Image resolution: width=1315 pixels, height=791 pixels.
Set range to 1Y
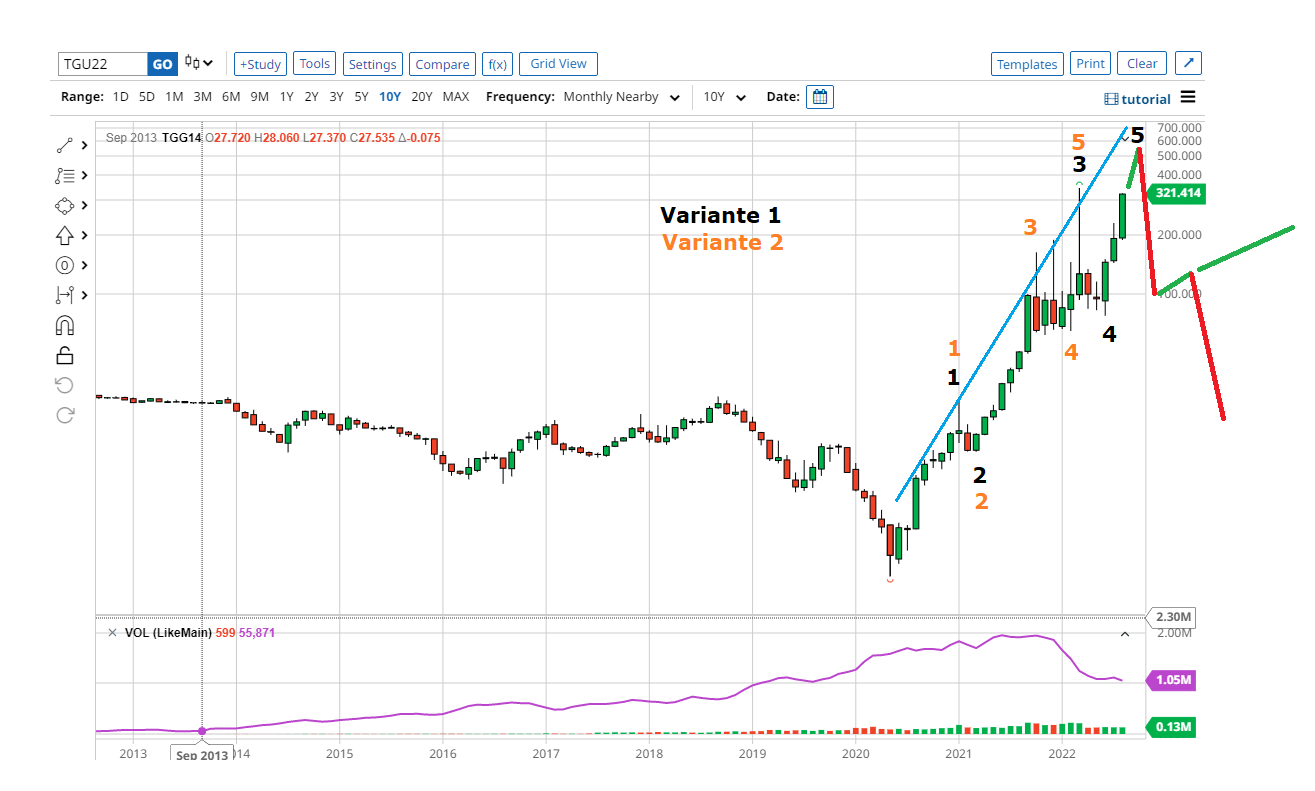coord(287,97)
